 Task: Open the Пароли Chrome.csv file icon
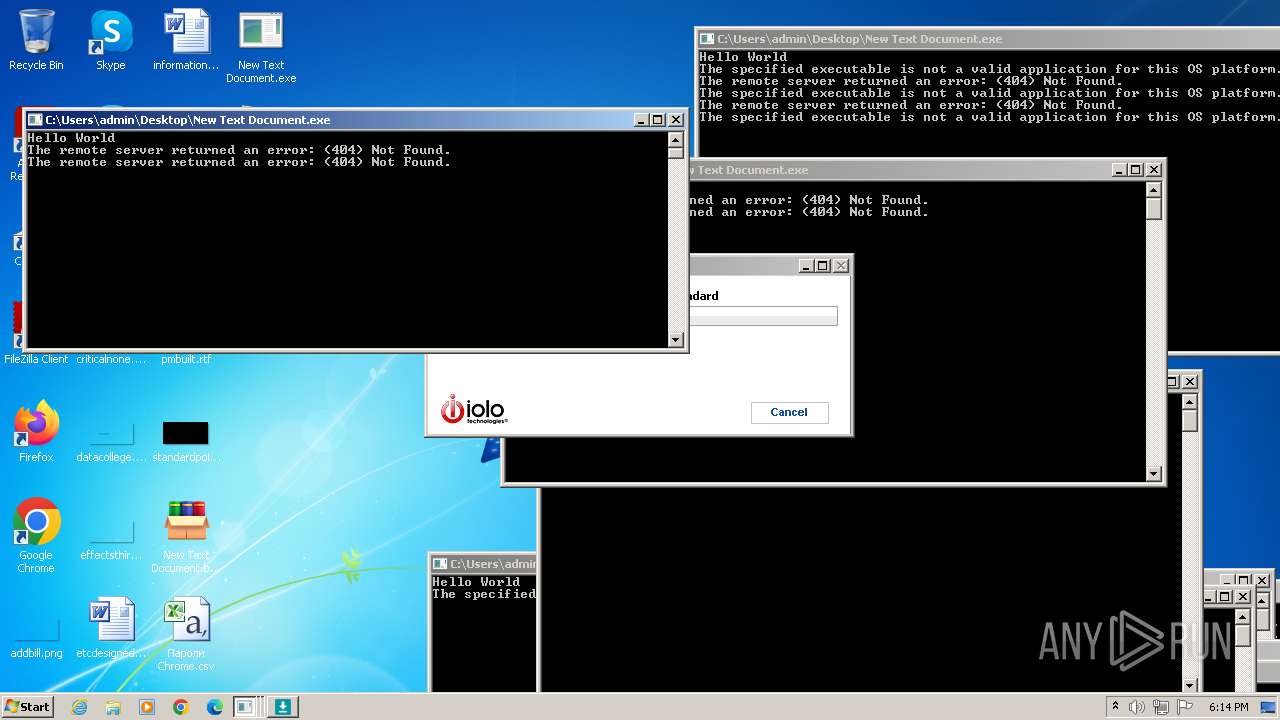[x=186, y=633]
